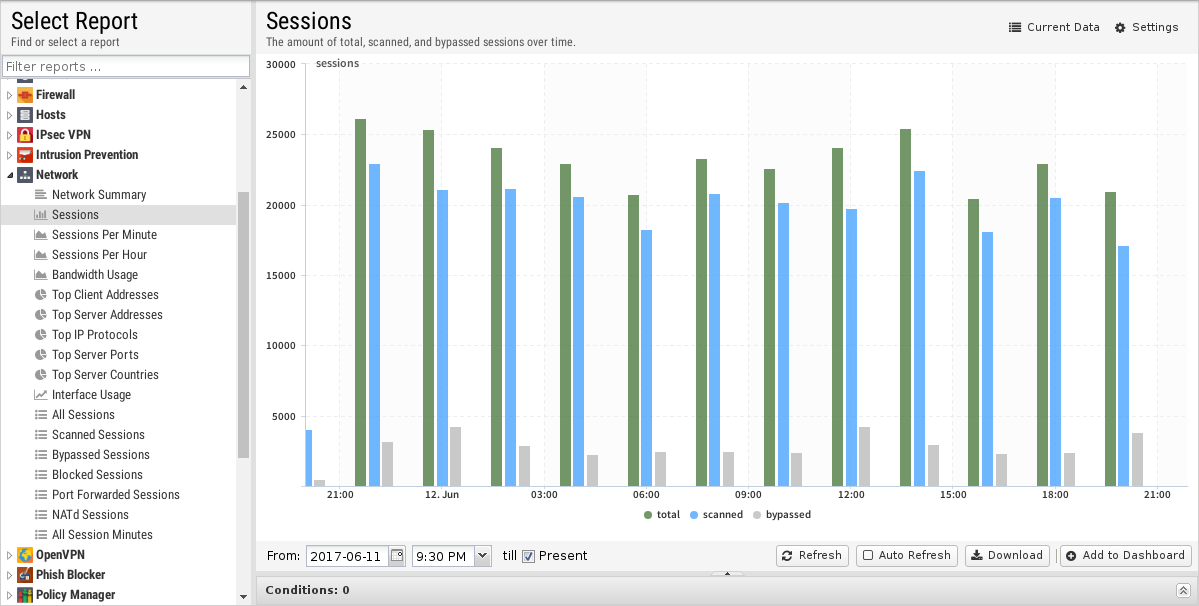Screen dimensions: 1199x606
Task: Open All Session Minutes report
Action: [102, 534]
